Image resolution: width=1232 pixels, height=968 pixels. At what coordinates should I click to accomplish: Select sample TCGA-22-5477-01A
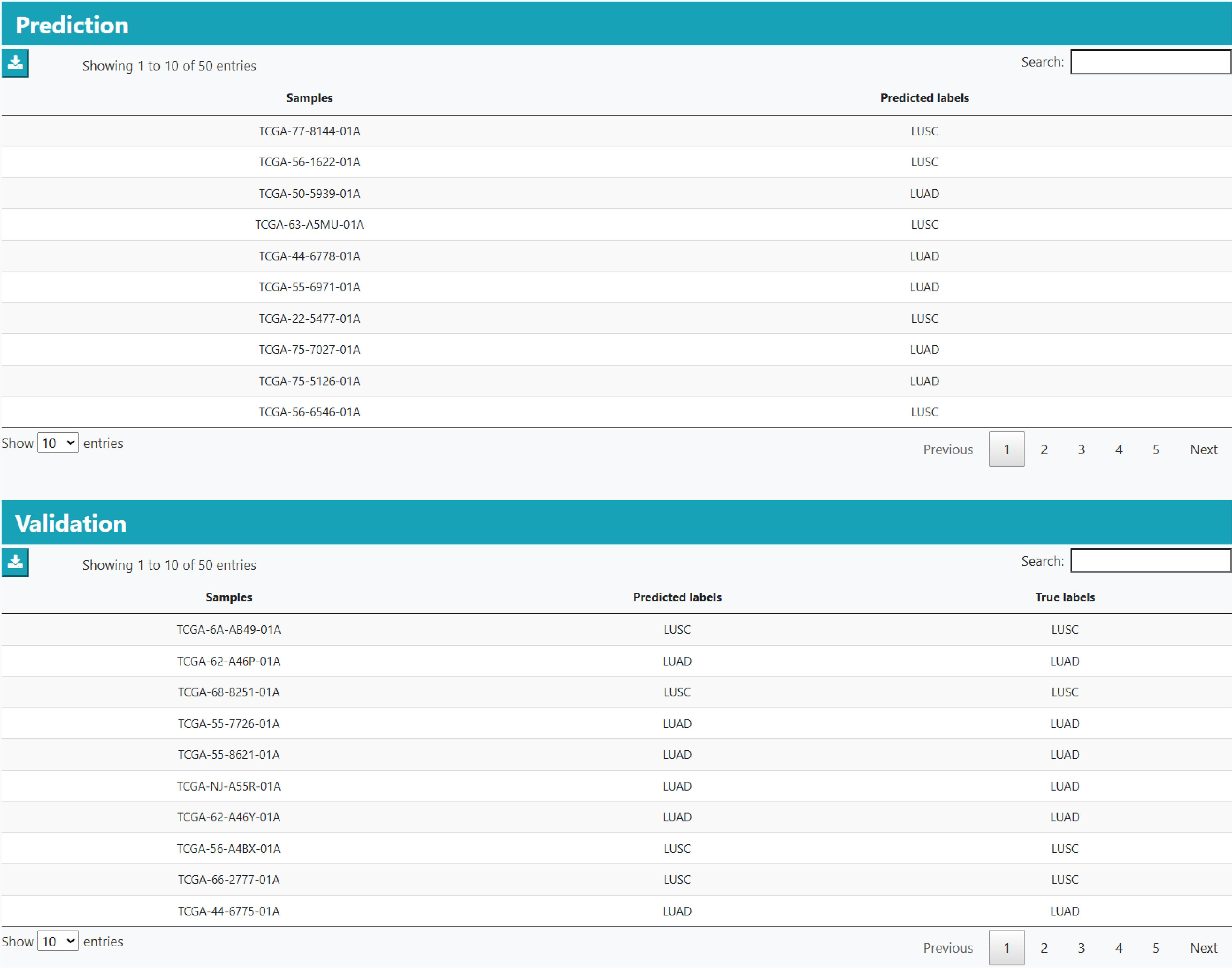pos(309,318)
